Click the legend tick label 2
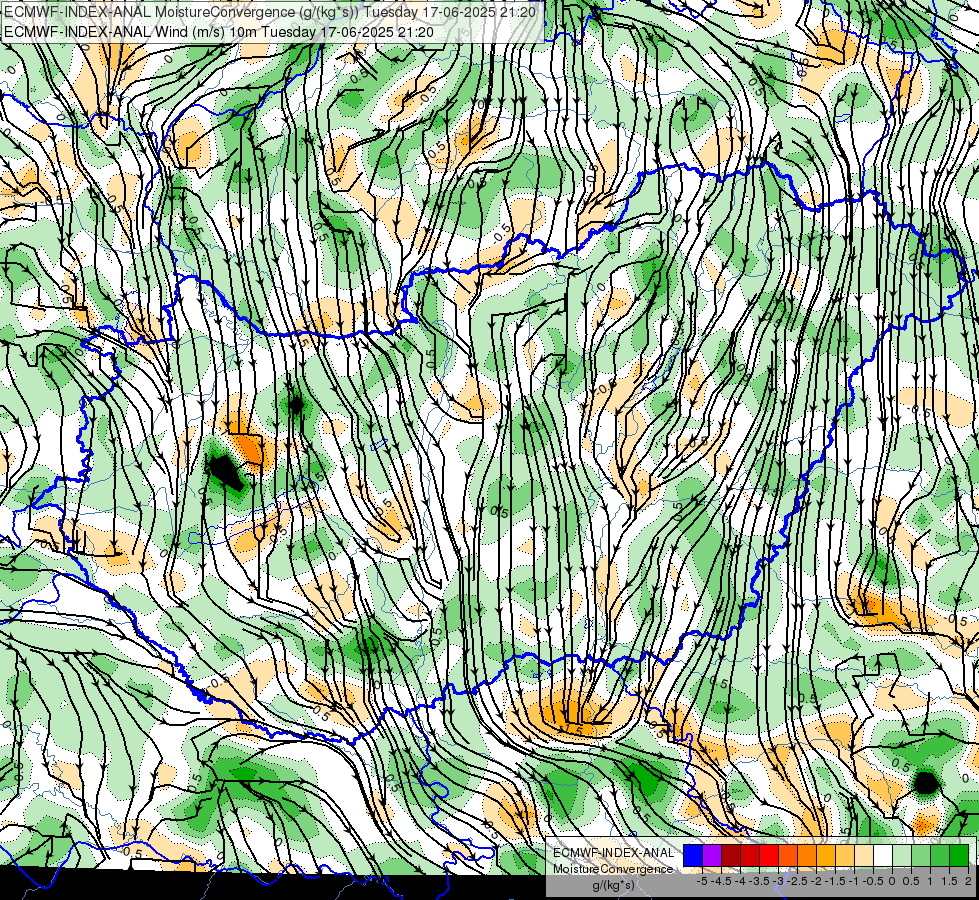The image size is (979, 900). (x=968, y=881)
